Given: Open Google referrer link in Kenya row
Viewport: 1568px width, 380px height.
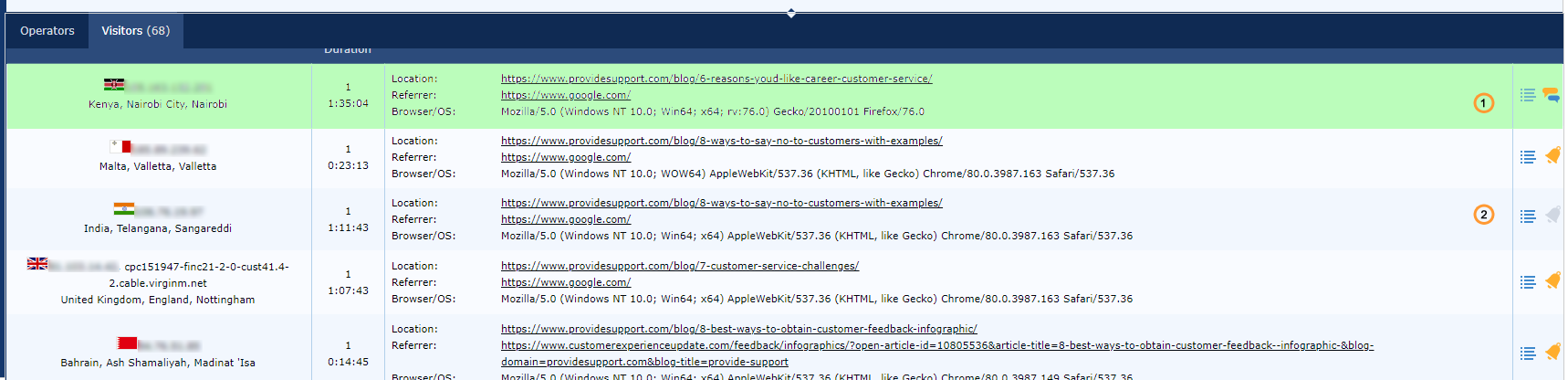Looking at the screenshot, I should [x=566, y=95].
